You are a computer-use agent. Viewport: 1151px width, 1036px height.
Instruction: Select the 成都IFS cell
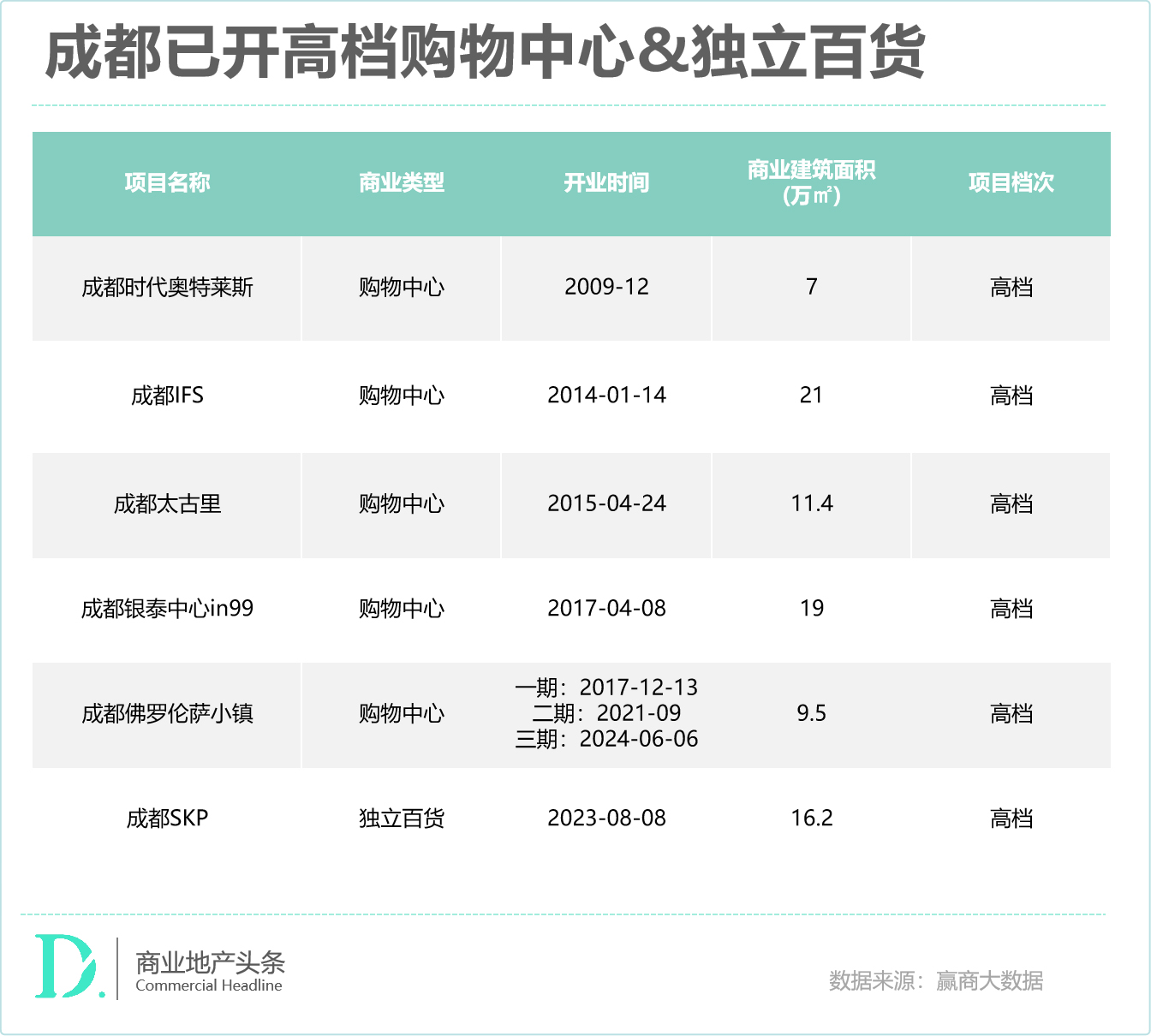(x=167, y=396)
